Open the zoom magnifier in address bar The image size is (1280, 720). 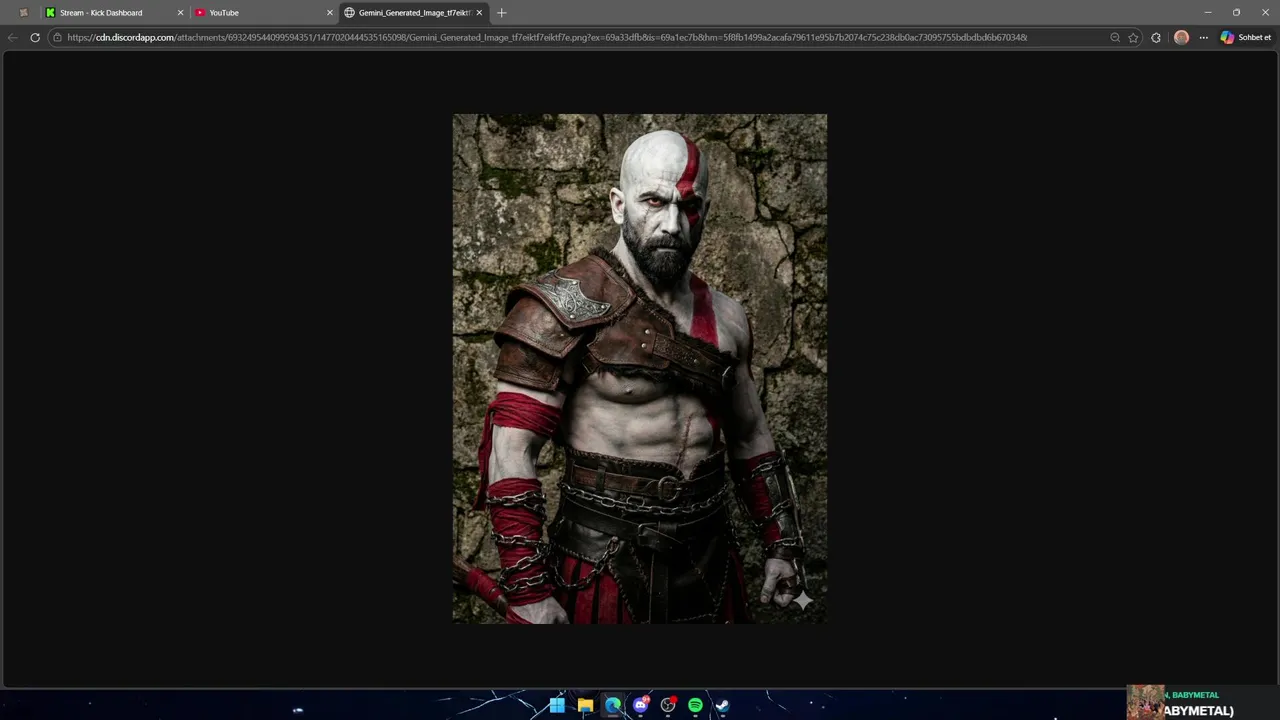point(1115,37)
